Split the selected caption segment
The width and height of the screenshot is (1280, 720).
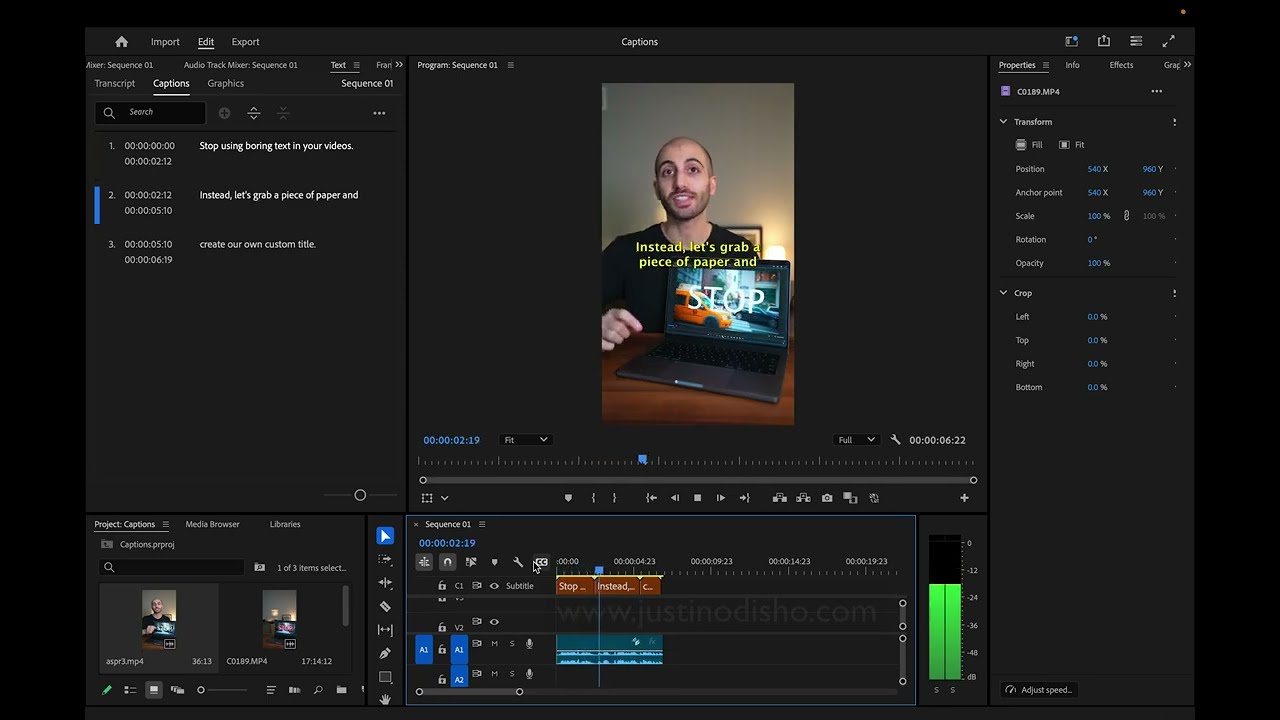254,113
